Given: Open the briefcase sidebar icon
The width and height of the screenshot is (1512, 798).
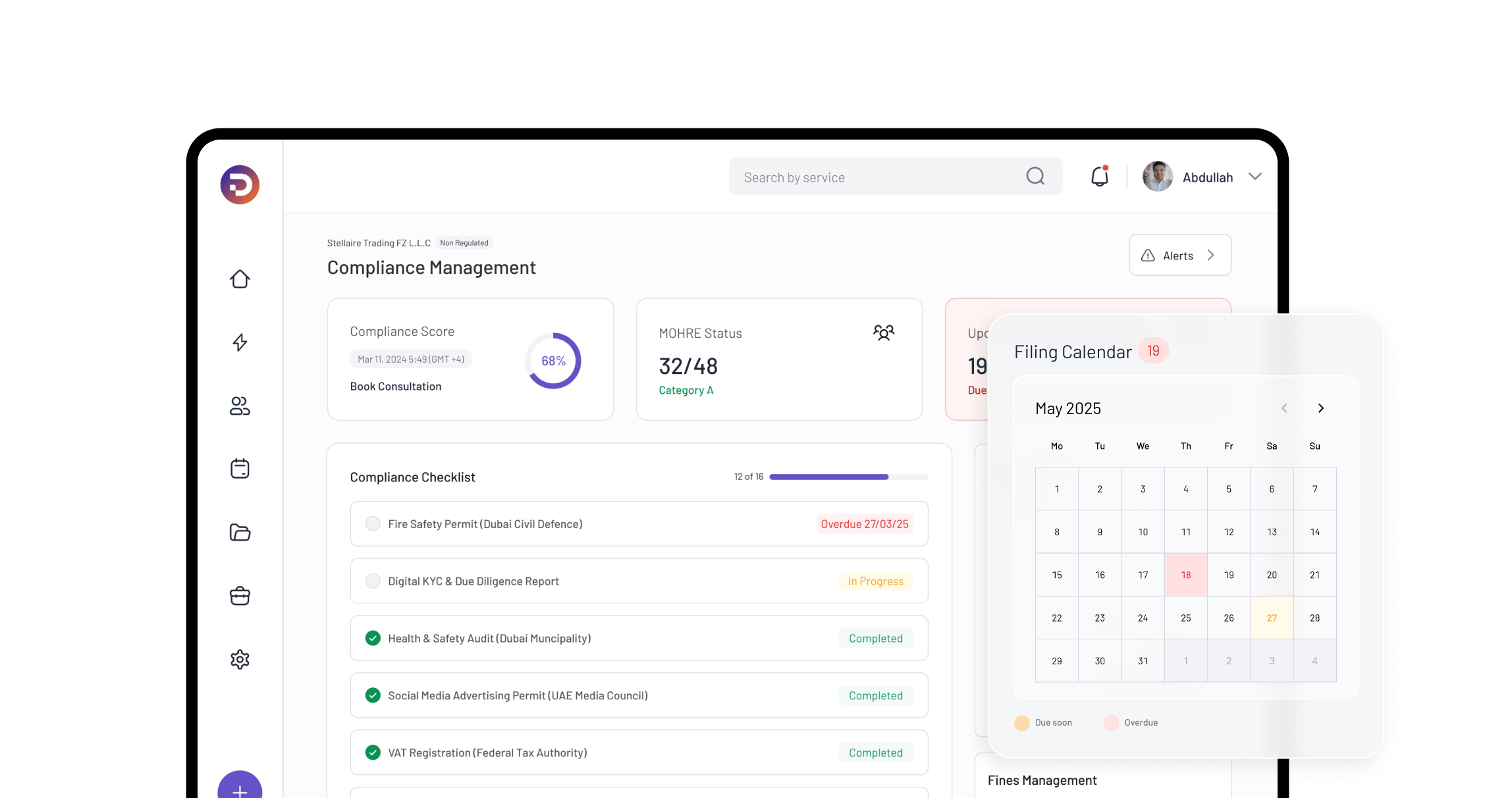Looking at the screenshot, I should [240, 596].
